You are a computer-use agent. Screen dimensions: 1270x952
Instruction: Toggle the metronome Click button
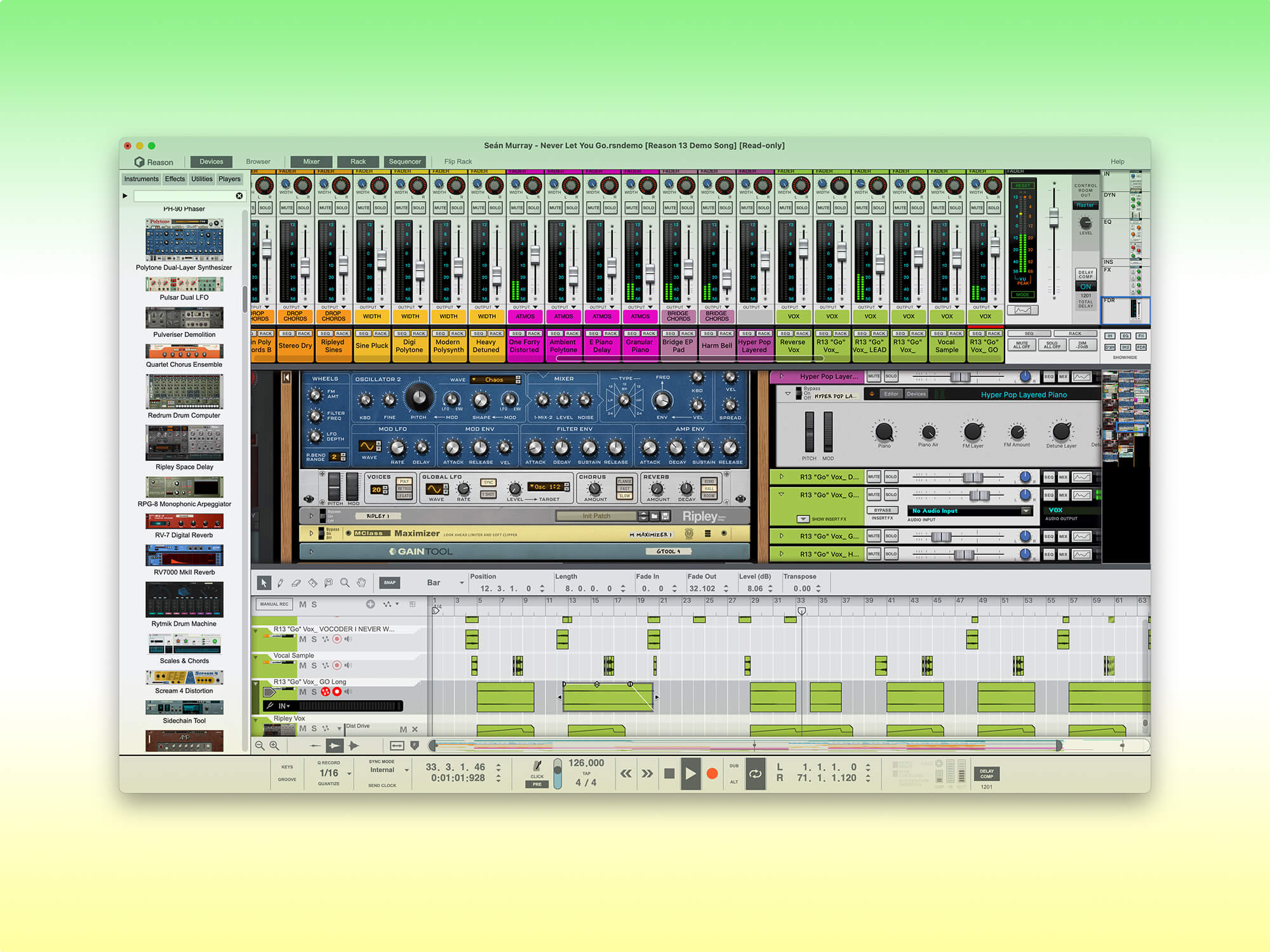(537, 768)
